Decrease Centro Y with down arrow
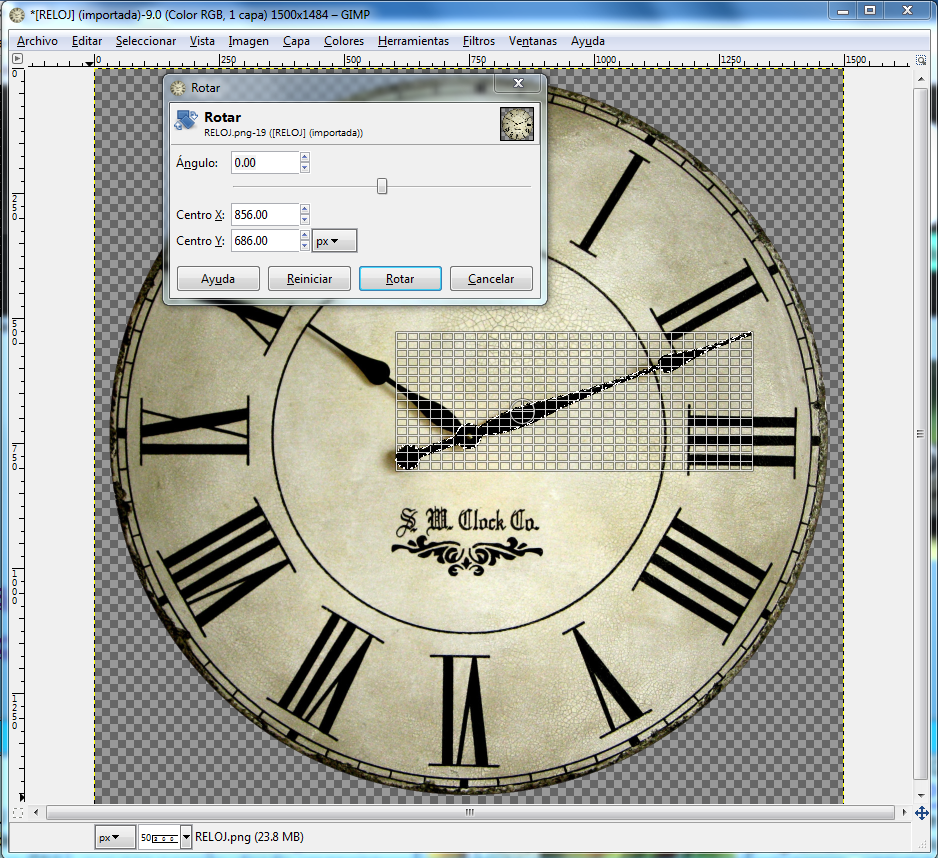 tap(305, 246)
